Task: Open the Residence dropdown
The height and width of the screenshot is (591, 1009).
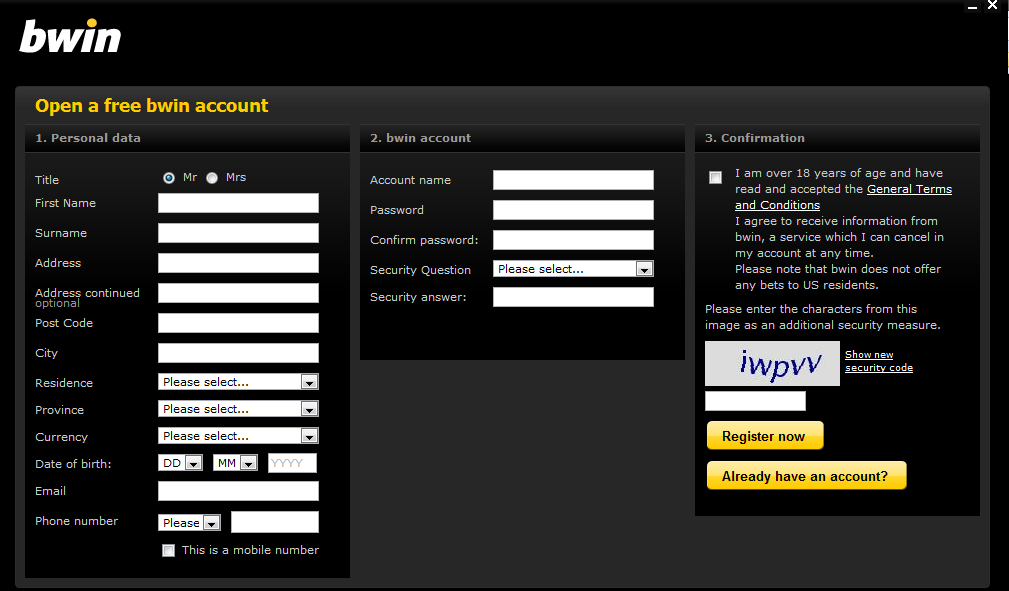Action: (310, 381)
